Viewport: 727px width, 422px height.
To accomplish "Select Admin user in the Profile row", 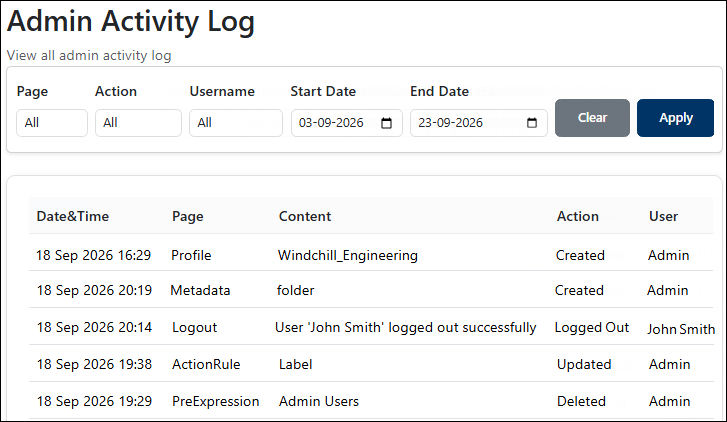I will click(669, 255).
